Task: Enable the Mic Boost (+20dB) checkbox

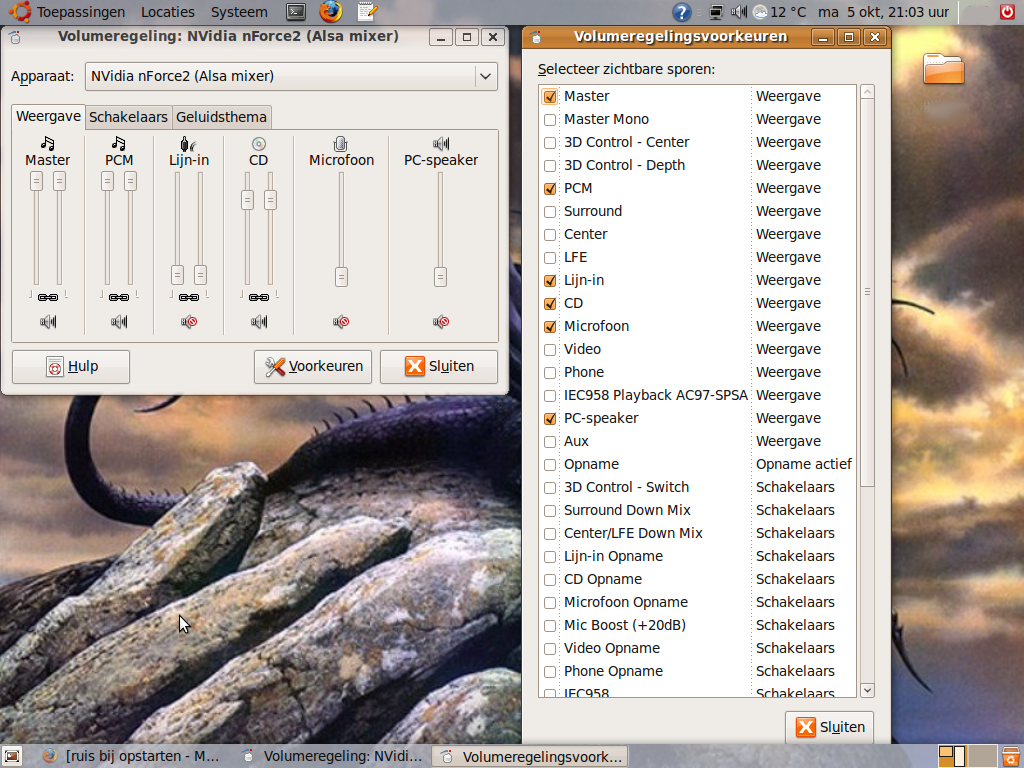Action: coord(550,626)
